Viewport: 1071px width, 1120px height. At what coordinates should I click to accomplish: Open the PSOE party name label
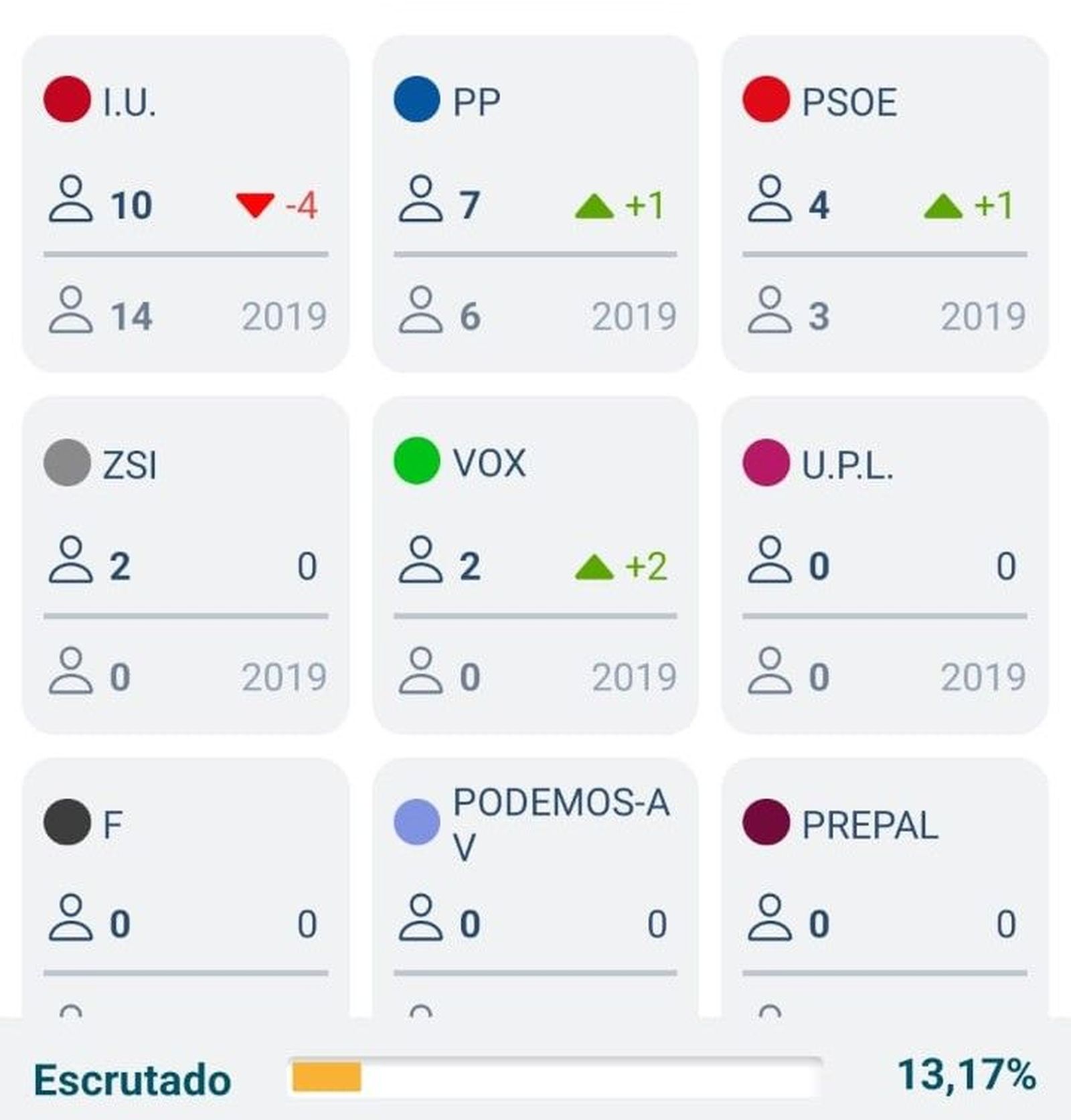[849, 102]
